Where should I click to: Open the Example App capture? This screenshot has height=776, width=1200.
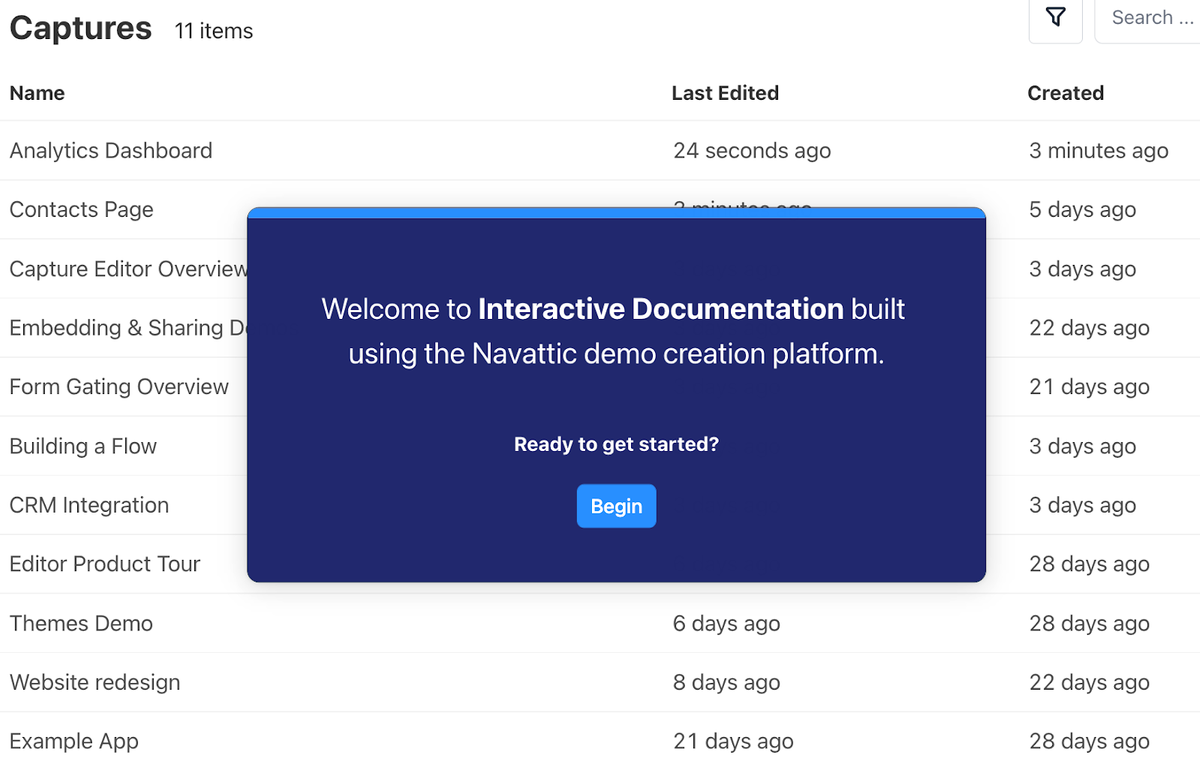tap(74, 741)
